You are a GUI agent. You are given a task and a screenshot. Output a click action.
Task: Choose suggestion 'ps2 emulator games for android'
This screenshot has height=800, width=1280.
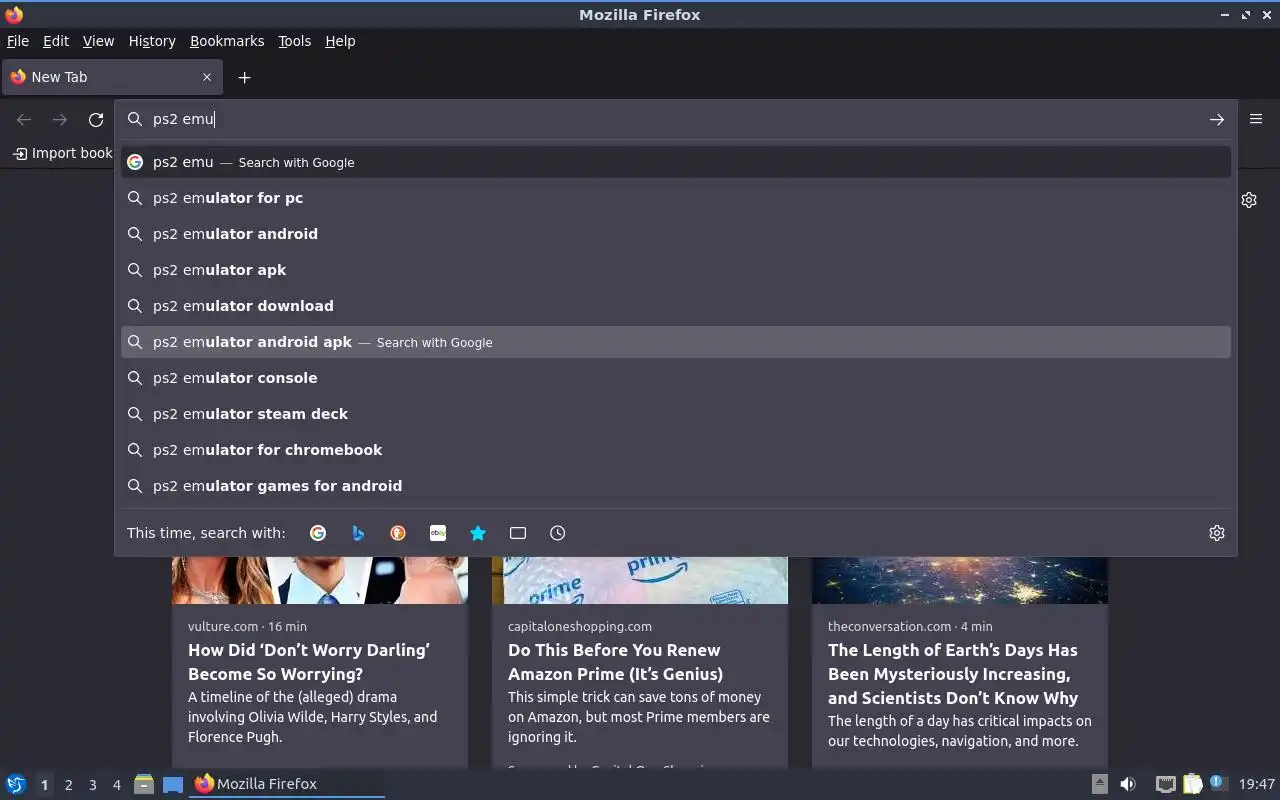tap(676, 486)
